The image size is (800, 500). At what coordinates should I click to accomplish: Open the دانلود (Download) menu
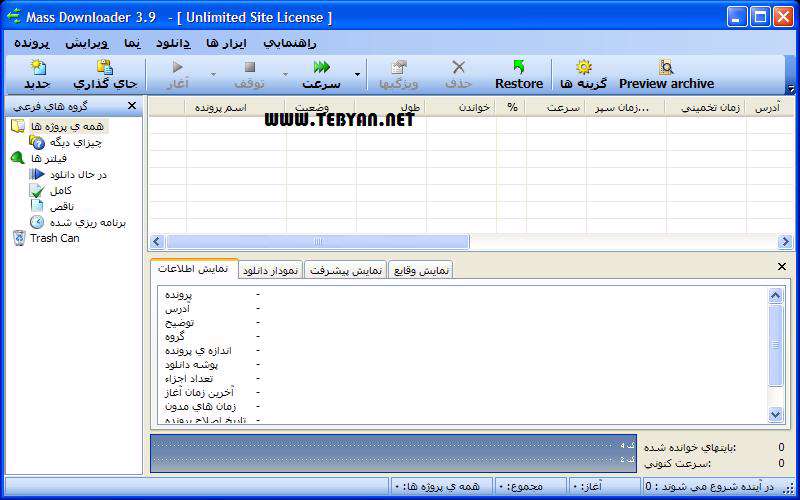[x=173, y=43]
